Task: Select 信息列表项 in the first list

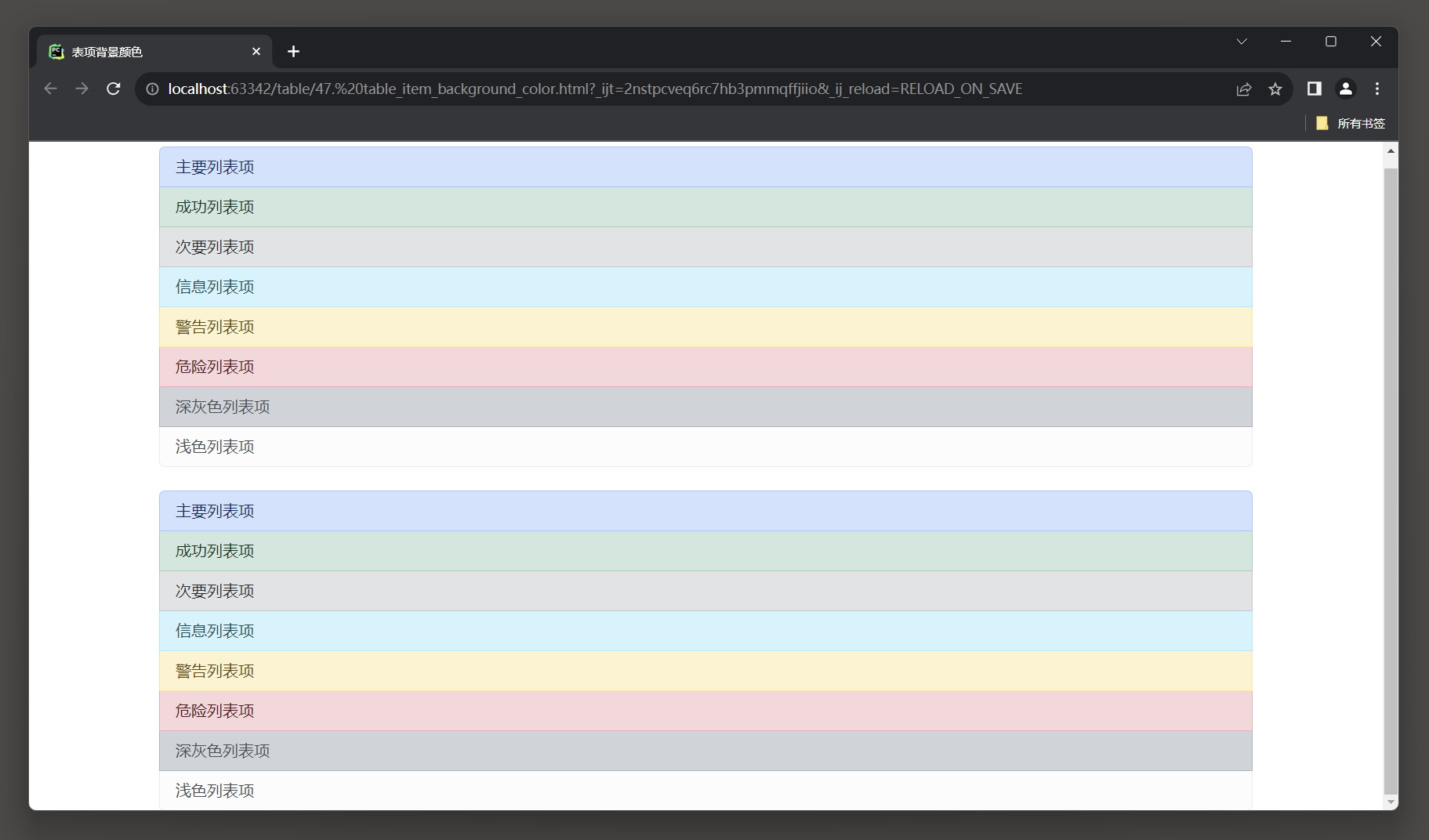Action: pyautogui.click(x=705, y=287)
